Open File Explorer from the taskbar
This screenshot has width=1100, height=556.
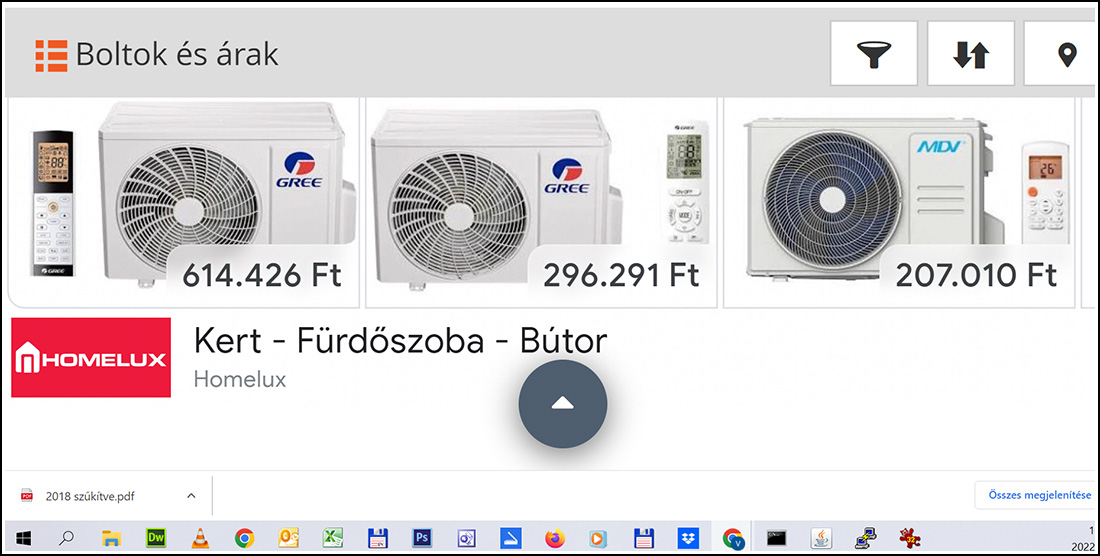click(111, 538)
